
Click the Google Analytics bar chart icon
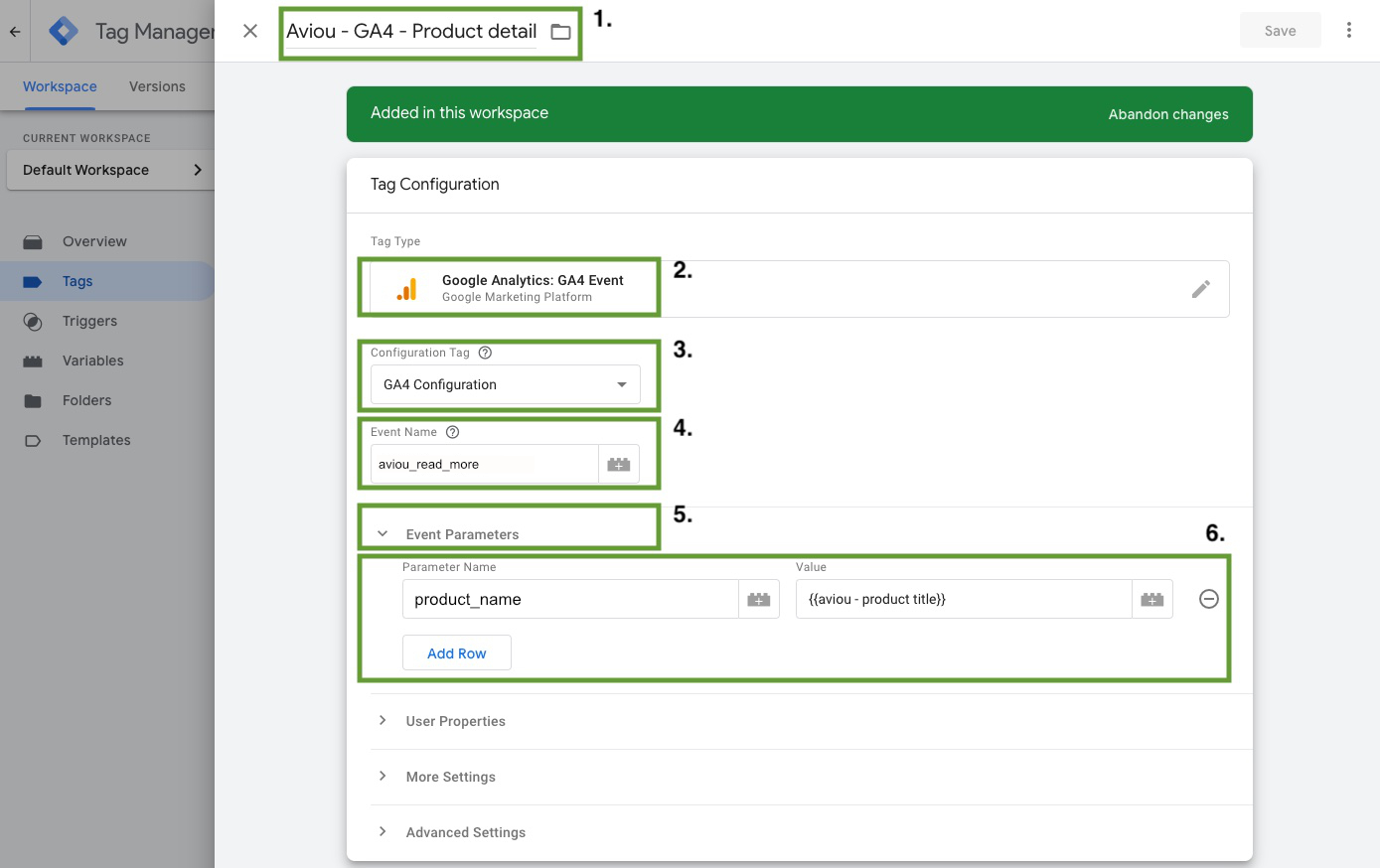(x=407, y=289)
